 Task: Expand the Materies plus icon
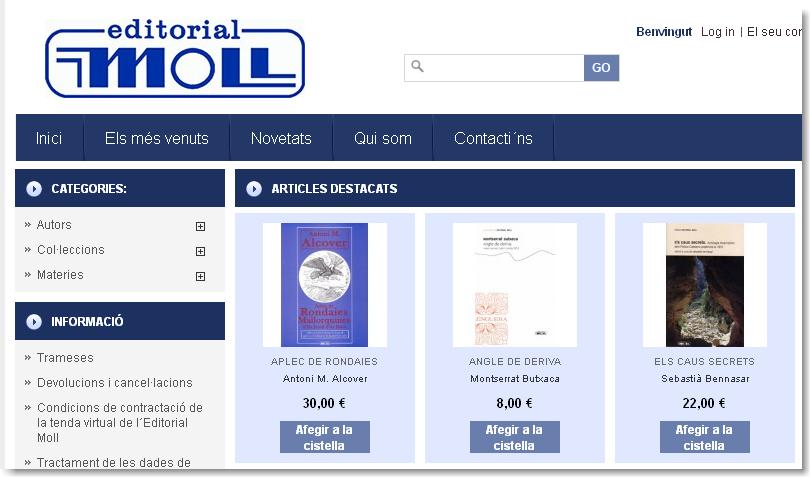coord(200,276)
